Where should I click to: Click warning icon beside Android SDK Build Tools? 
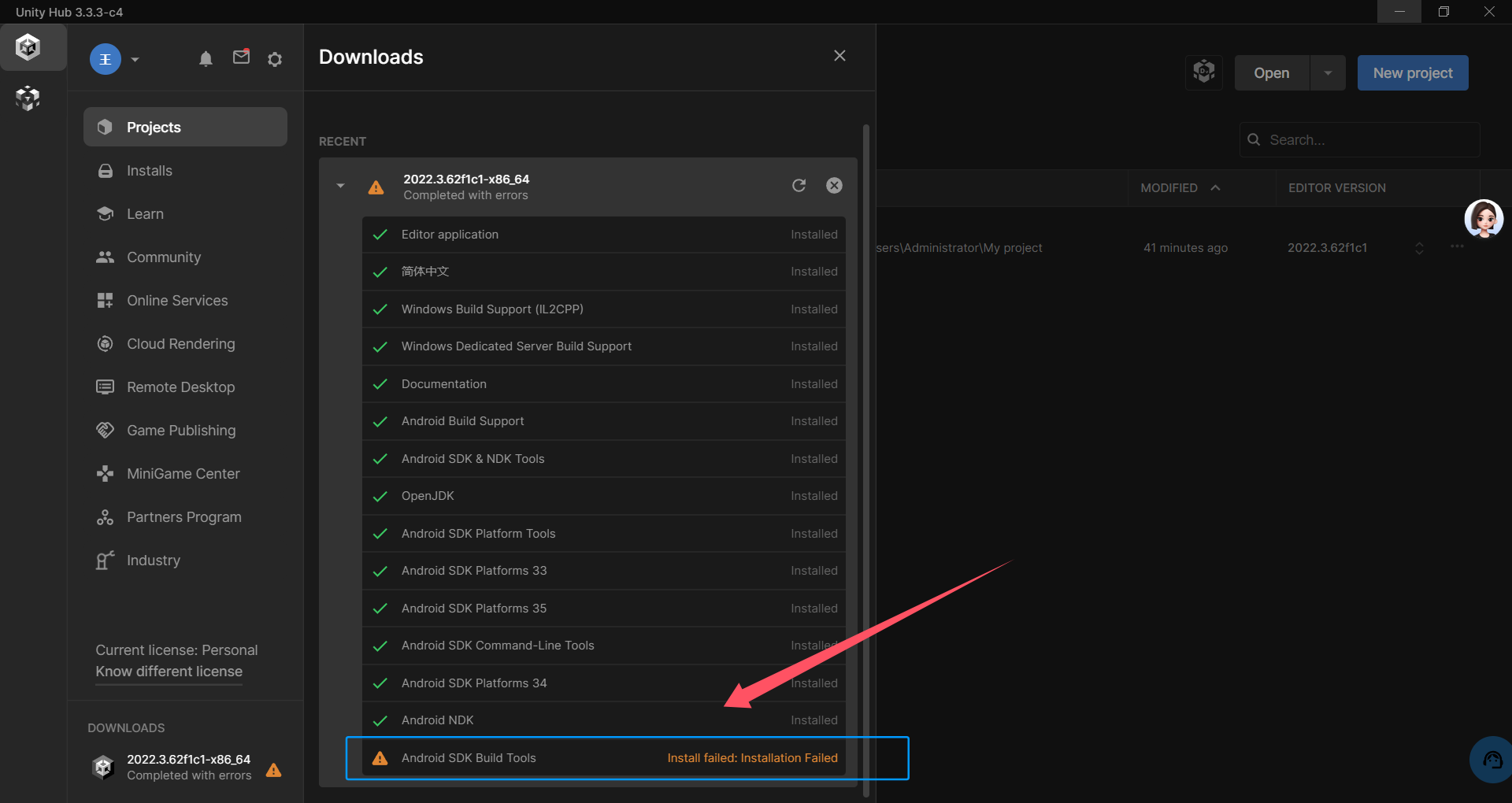pos(380,758)
